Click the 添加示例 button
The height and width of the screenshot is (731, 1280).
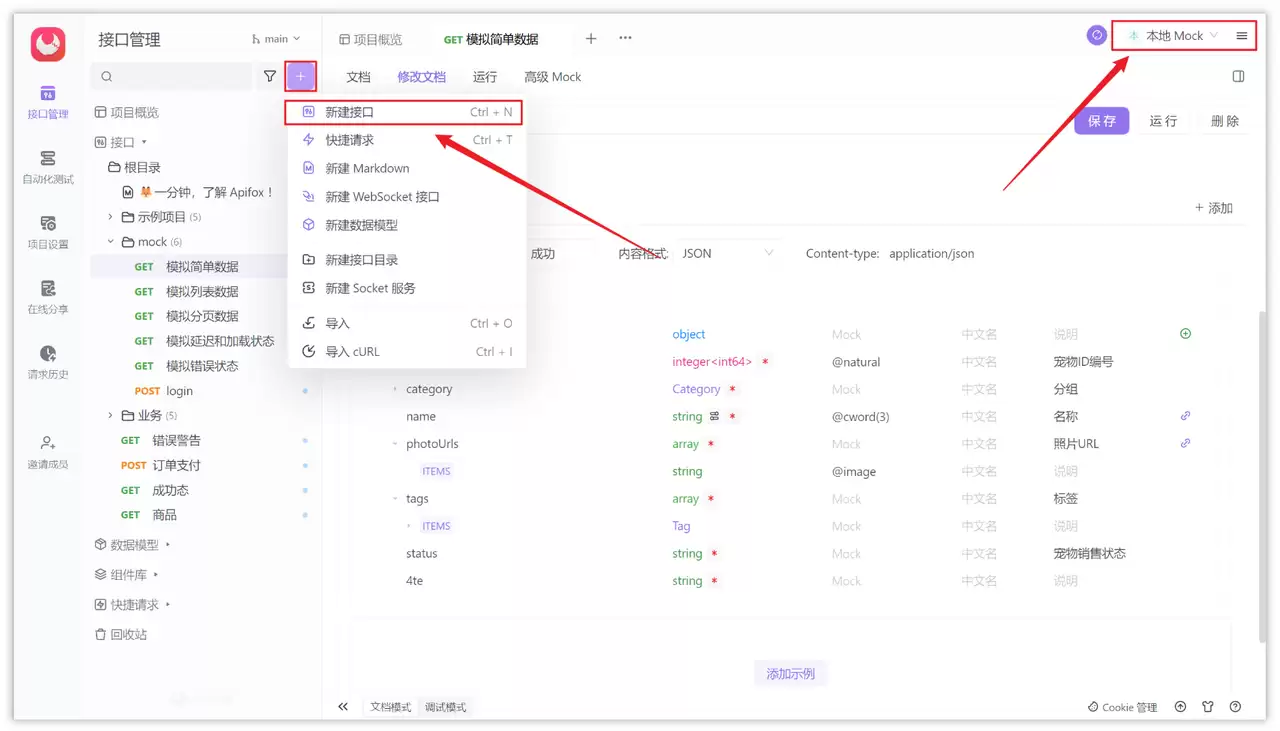coord(791,674)
